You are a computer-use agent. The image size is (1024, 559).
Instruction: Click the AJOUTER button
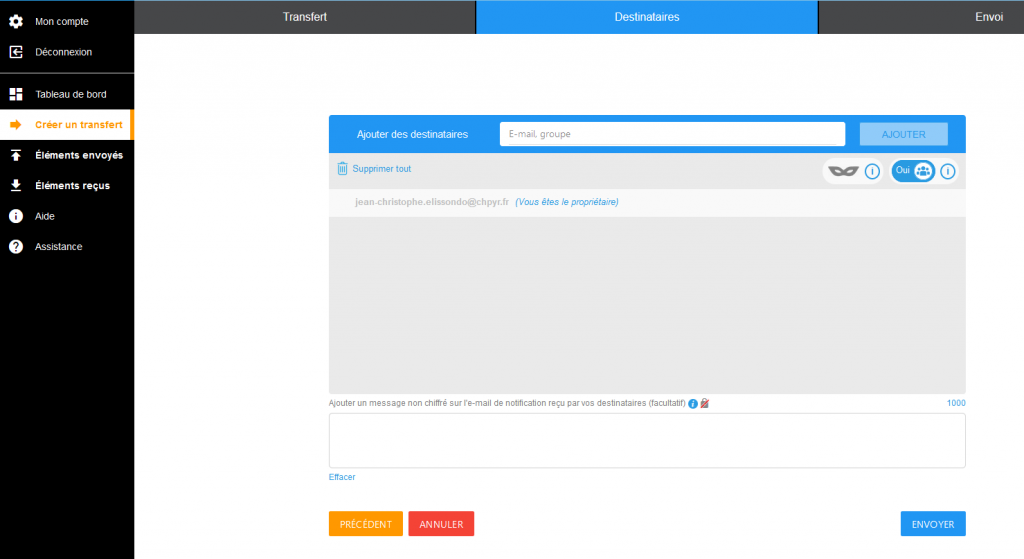point(903,134)
